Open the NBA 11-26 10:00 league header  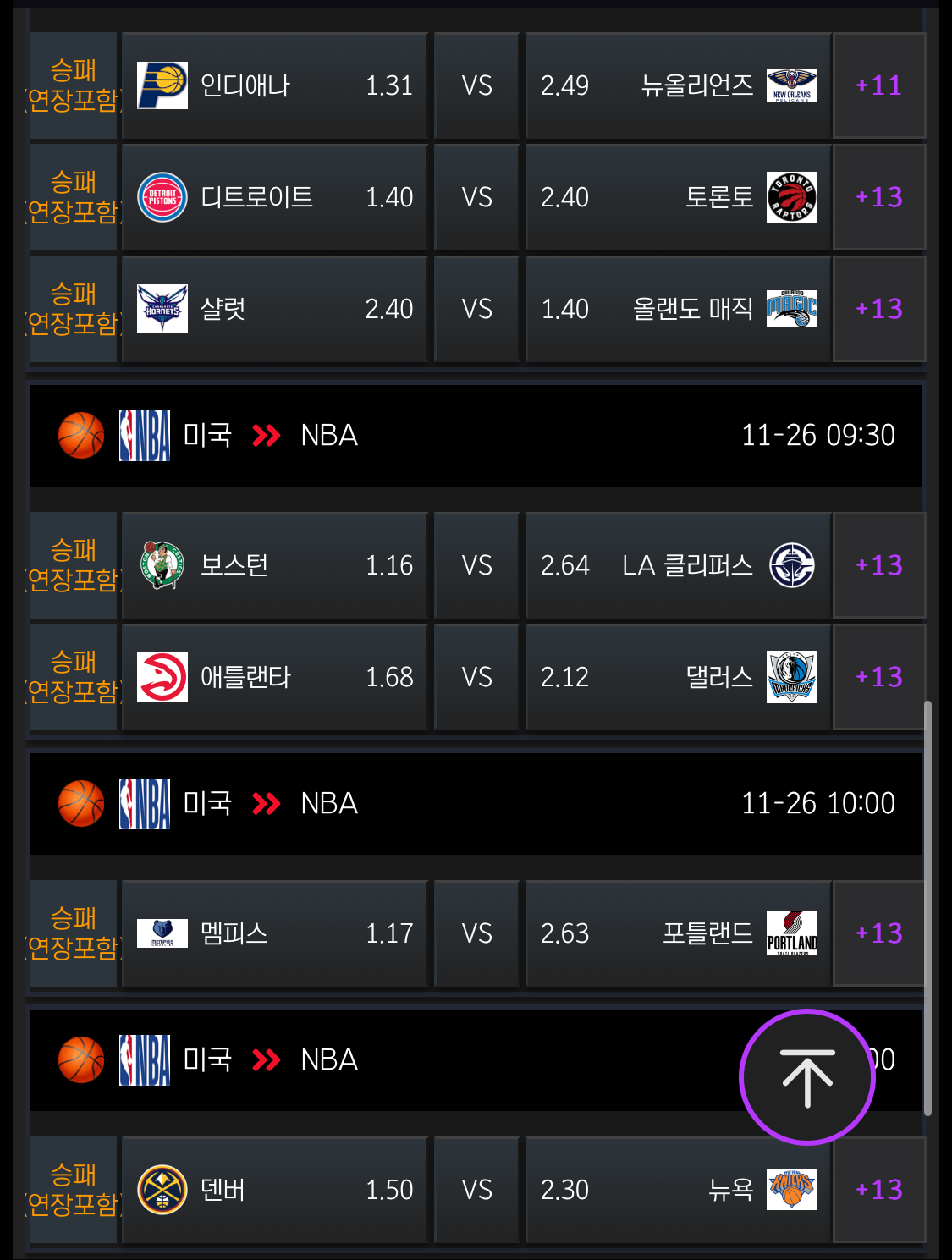tap(476, 803)
